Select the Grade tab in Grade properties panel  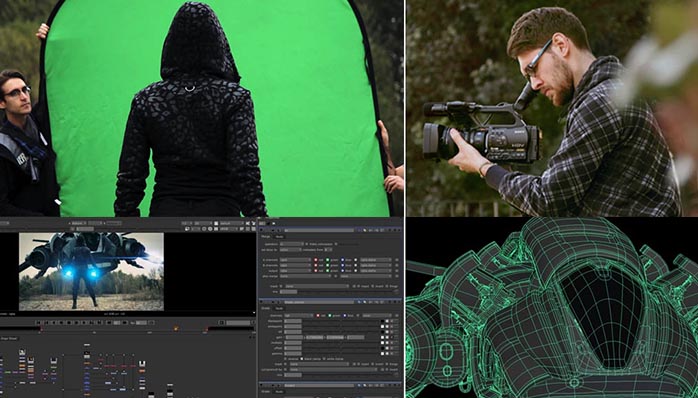click(x=265, y=308)
